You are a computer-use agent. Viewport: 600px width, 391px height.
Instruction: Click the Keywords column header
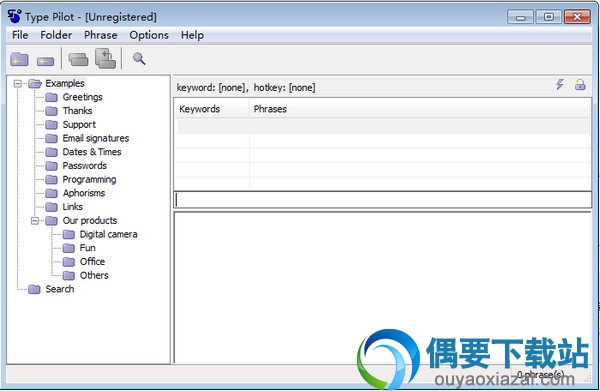point(212,109)
